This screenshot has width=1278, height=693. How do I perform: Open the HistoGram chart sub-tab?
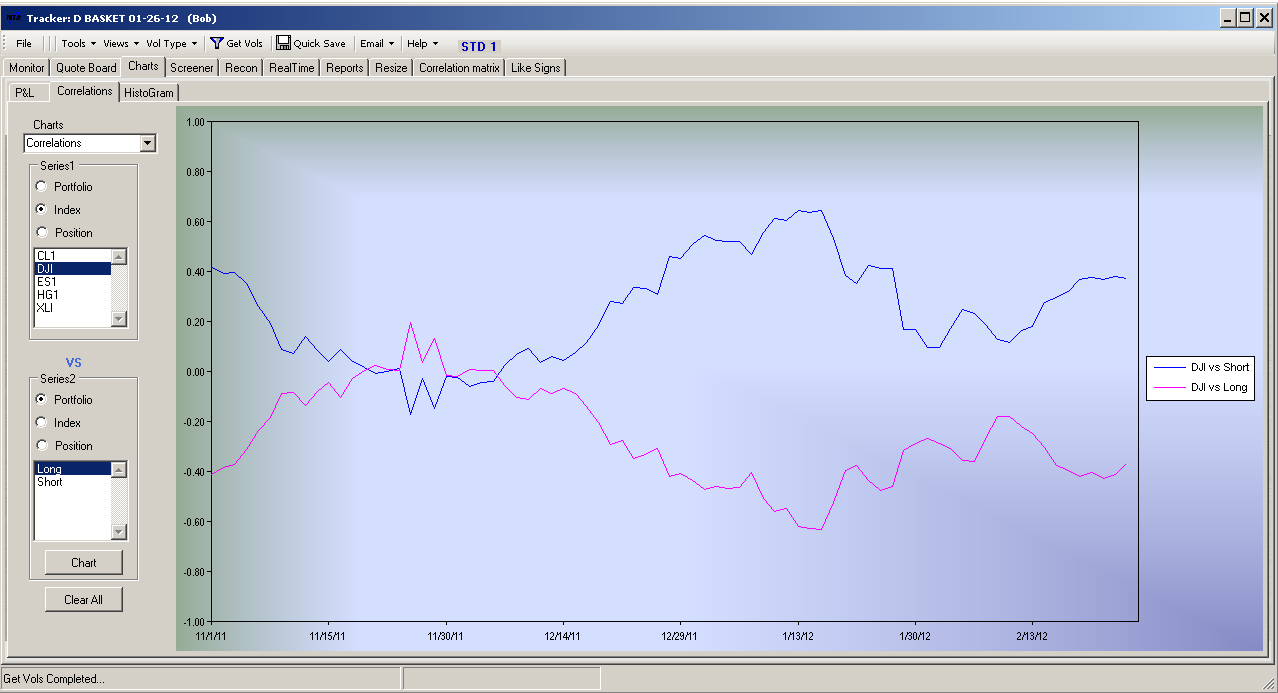pos(149,93)
